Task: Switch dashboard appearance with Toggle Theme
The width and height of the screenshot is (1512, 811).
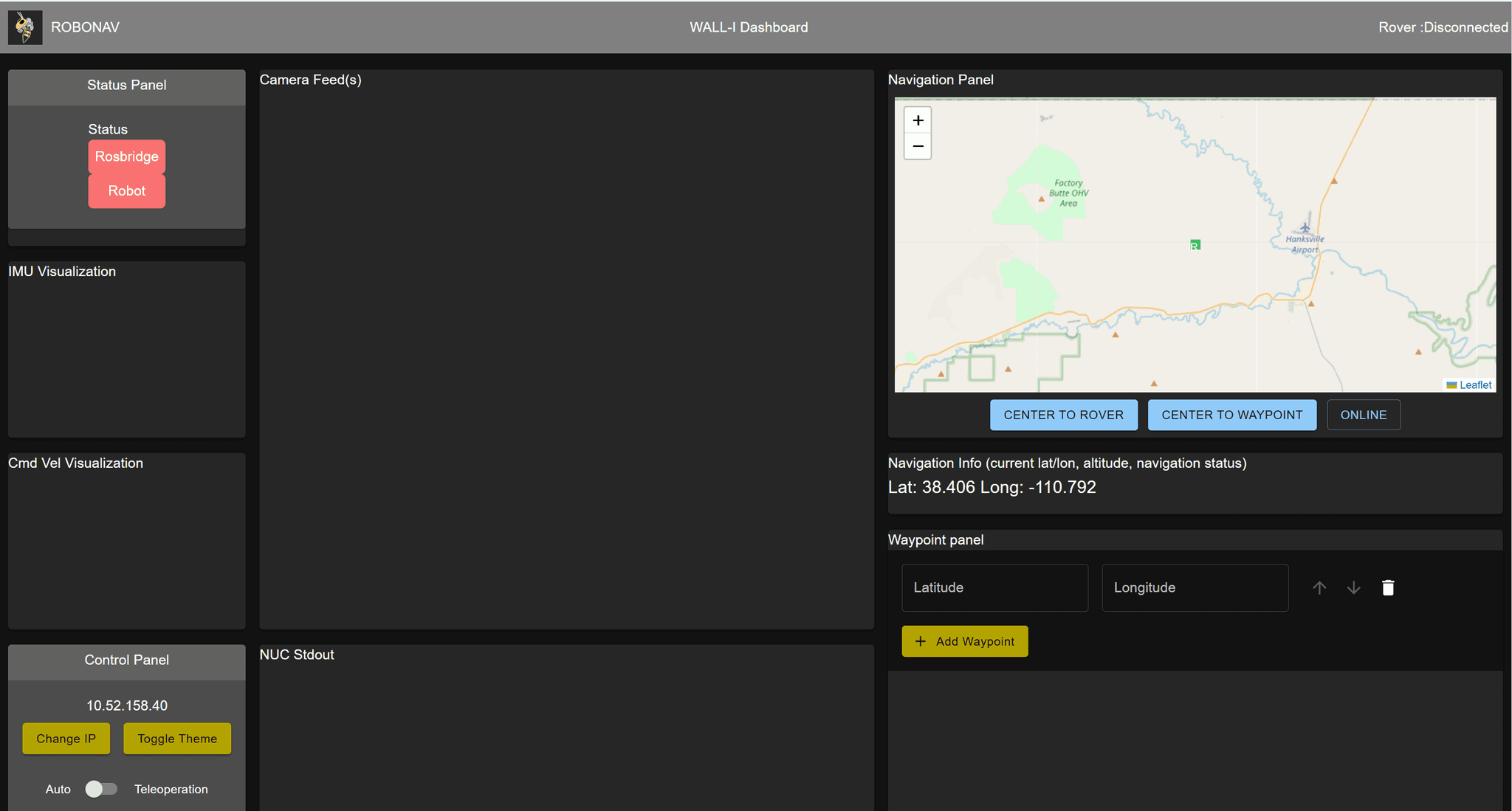Action: (x=176, y=738)
